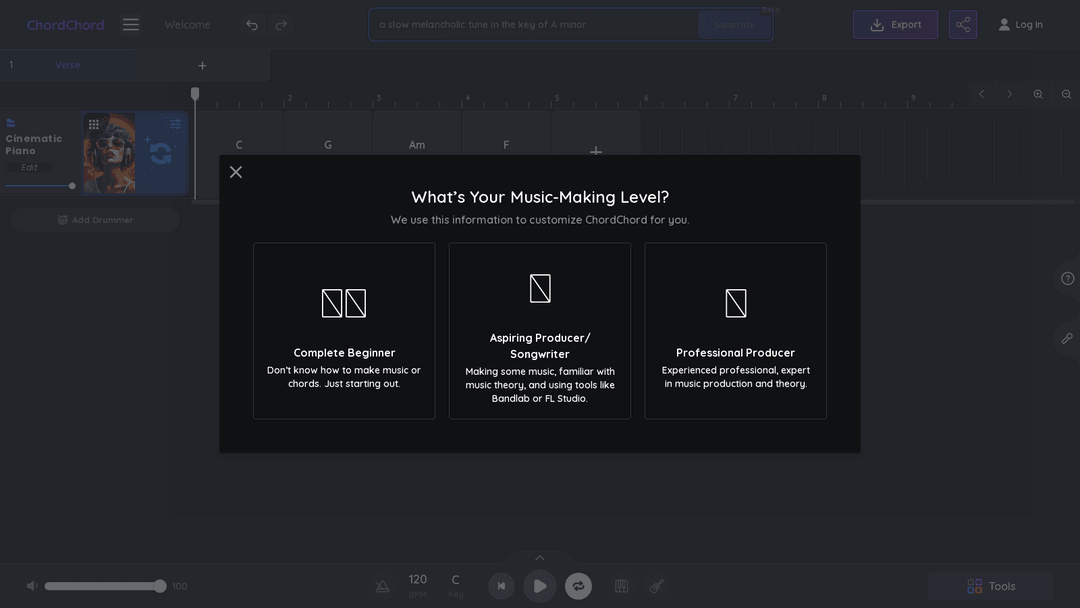Zoom out on the timeline
The width and height of the screenshot is (1080, 608).
coord(1066,94)
